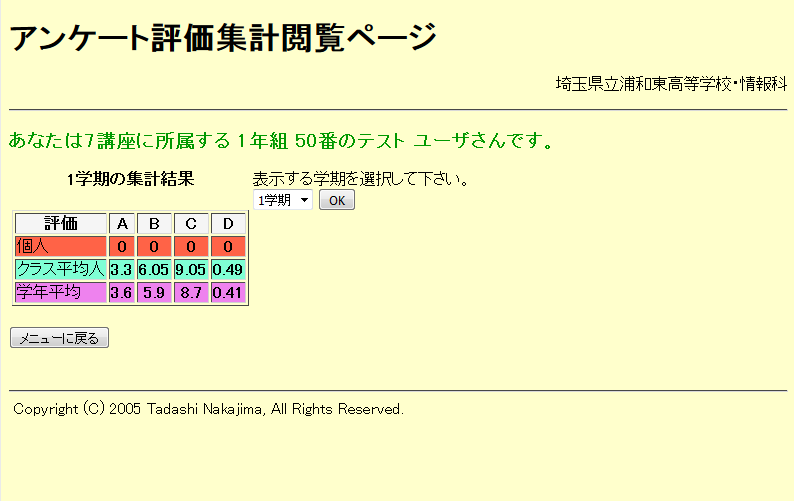
Task: Click class average value 6.05
Action: (153, 269)
